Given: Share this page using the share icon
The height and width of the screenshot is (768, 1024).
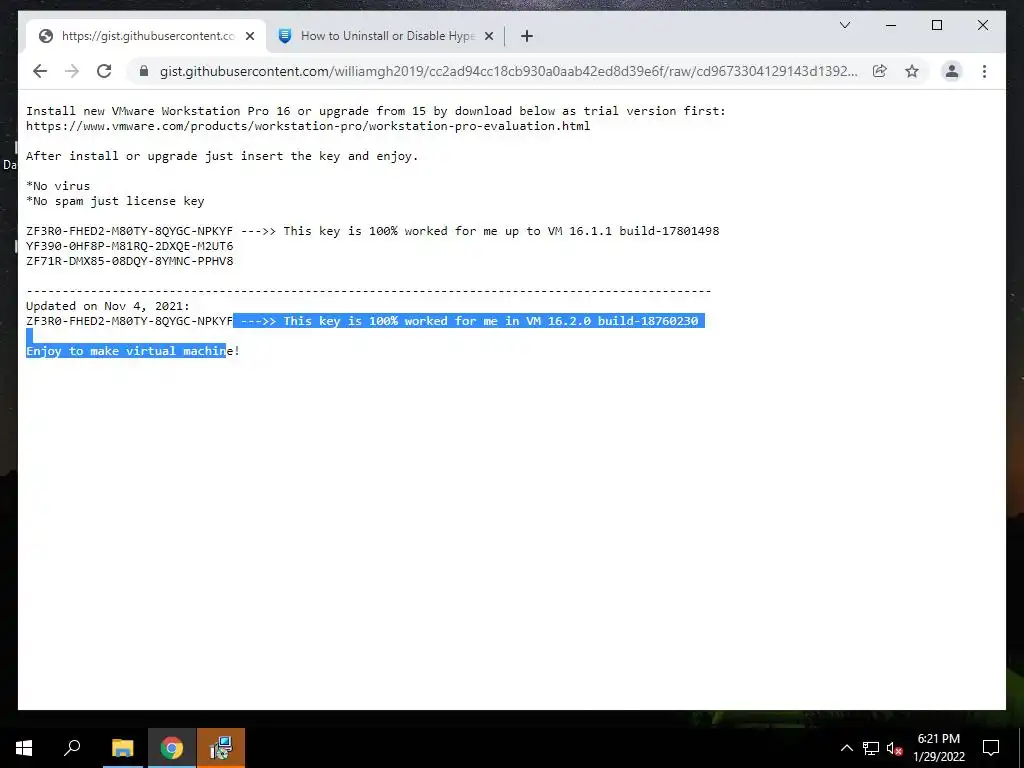Looking at the screenshot, I should pos(880,71).
